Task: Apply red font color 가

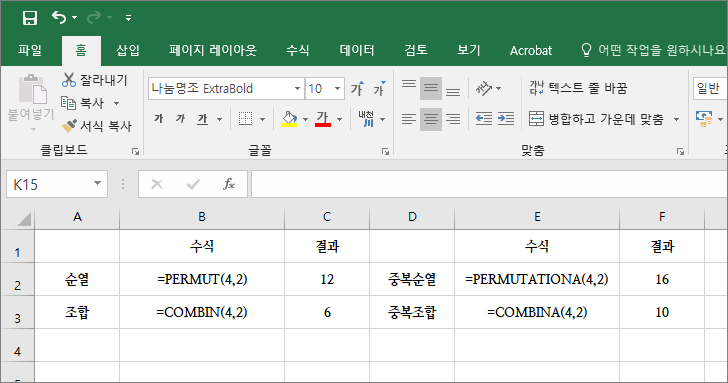Action: (x=323, y=119)
